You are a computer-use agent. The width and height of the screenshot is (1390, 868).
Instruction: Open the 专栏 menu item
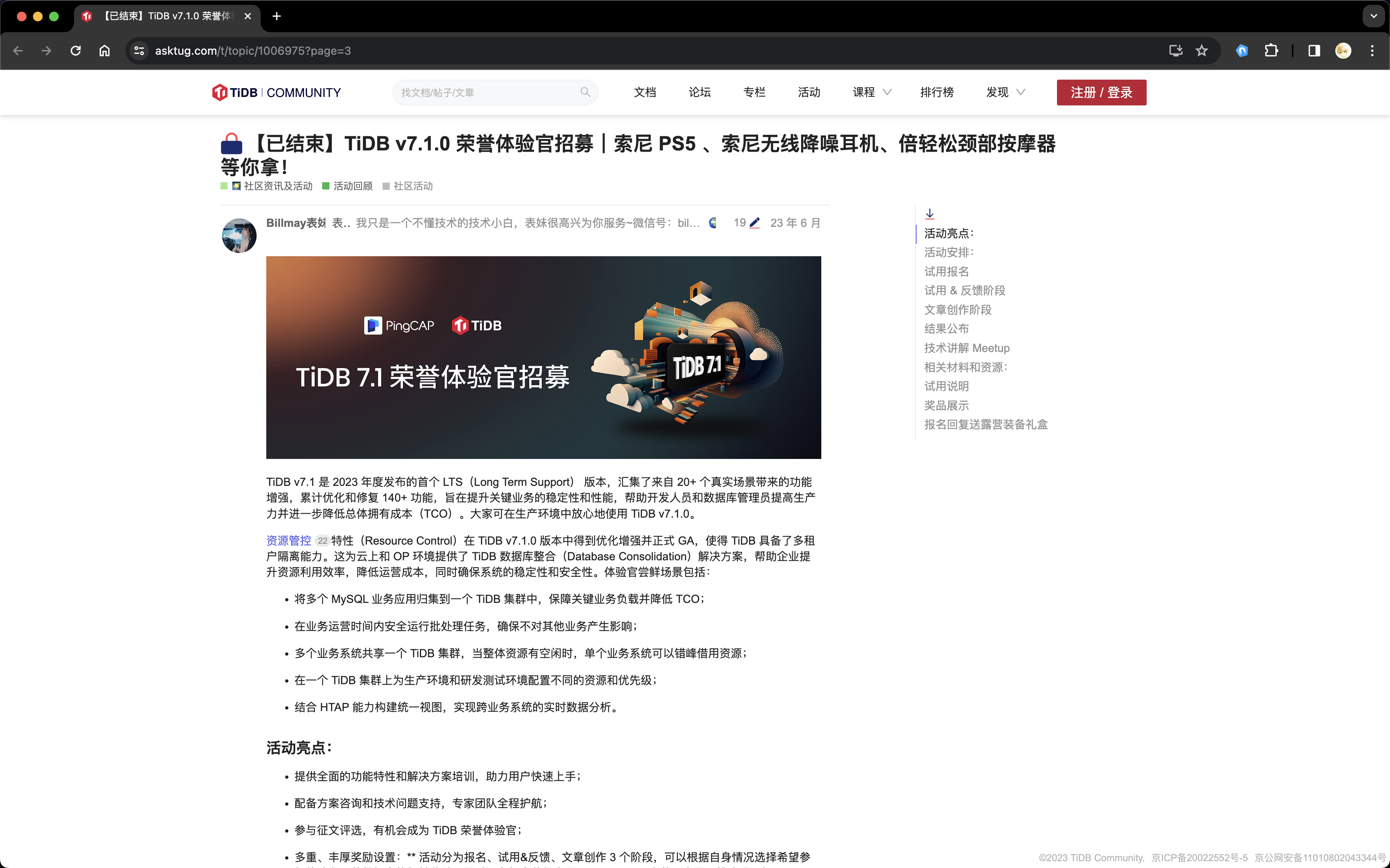(754, 93)
